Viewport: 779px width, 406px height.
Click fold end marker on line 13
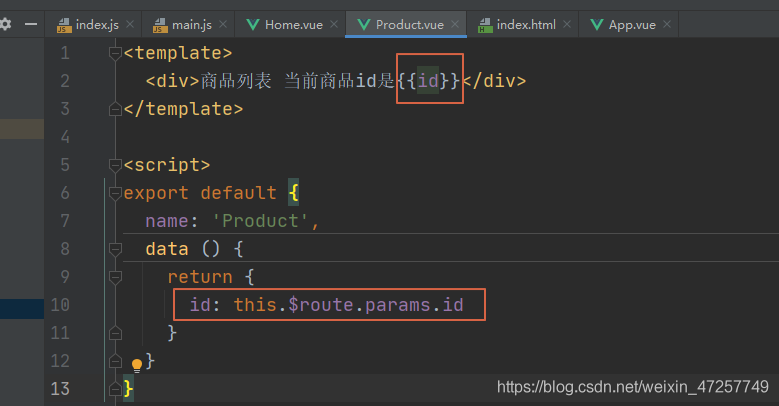115,389
